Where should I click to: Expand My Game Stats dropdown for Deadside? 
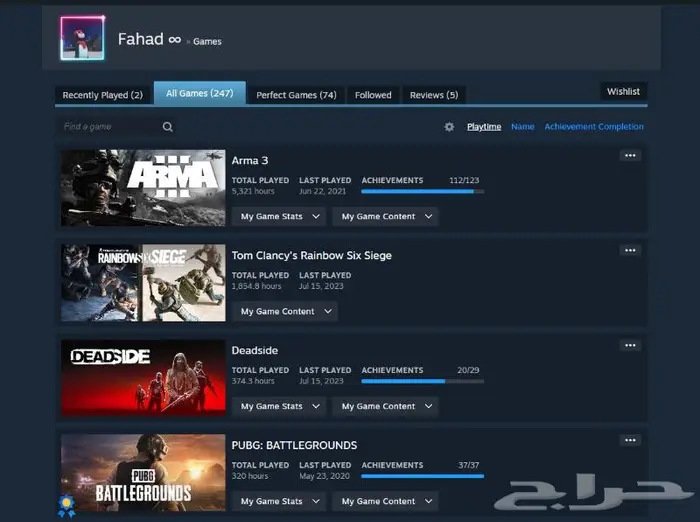click(x=279, y=406)
